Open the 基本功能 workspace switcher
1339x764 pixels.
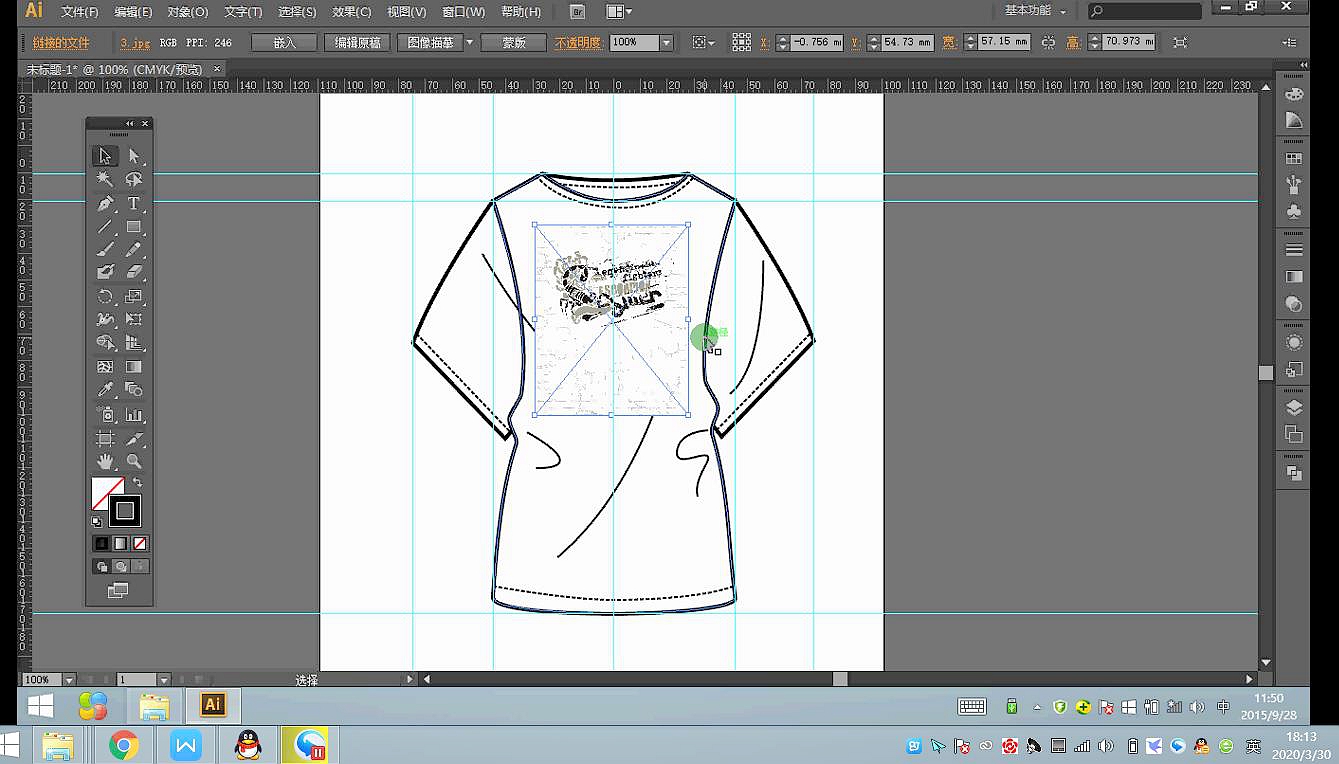click(x=1035, y=11)
